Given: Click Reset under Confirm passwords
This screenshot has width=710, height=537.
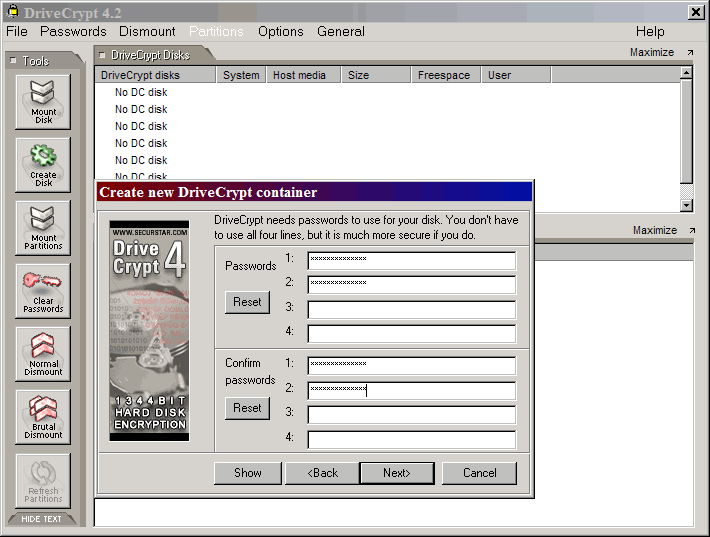Looking at the screenshot, I should (x=247, y=408).
